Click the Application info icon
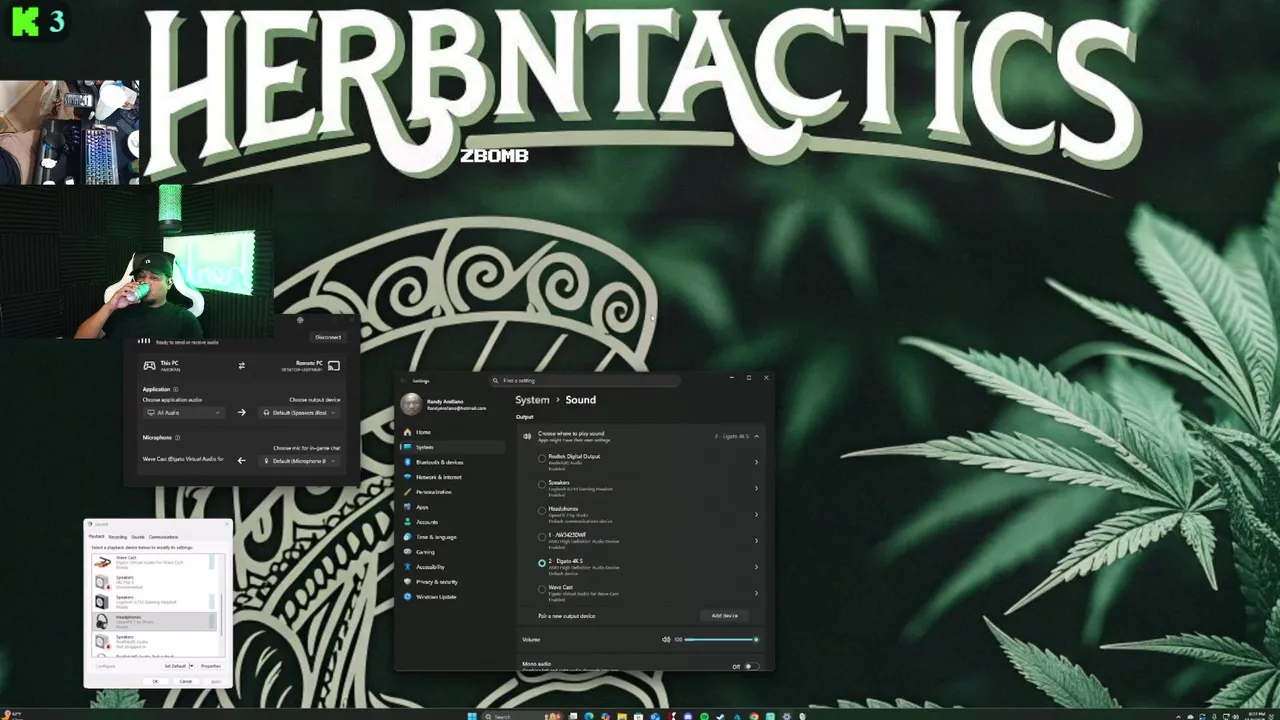 point(175,389)
